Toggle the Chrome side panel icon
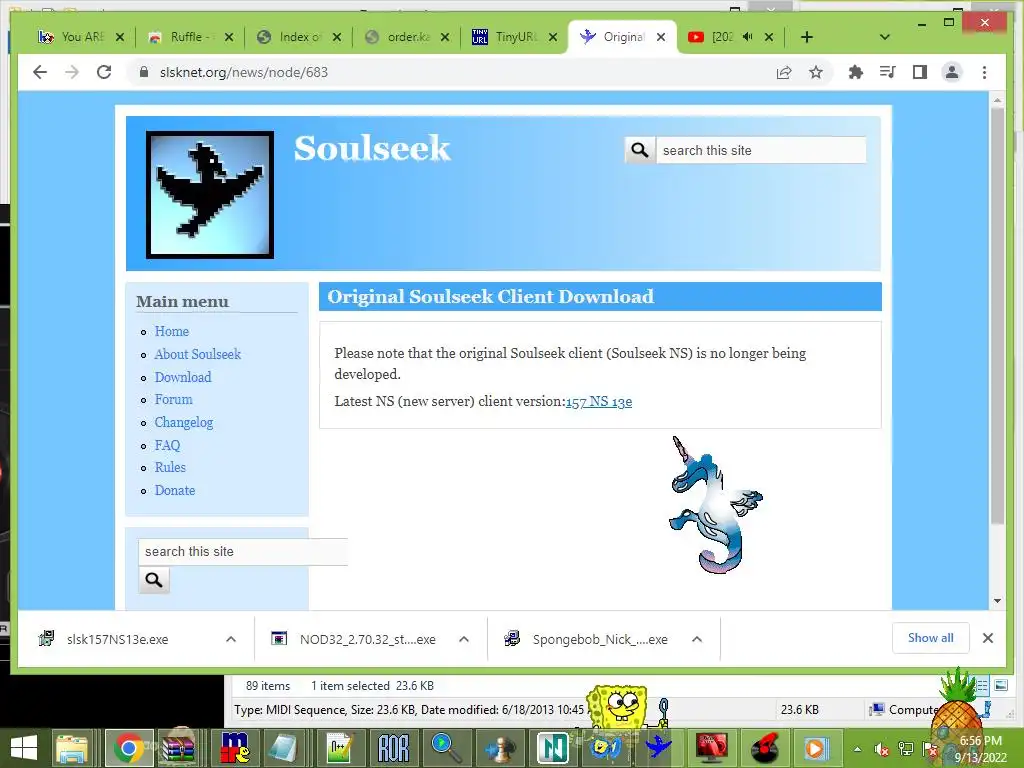1024x768 pixels. (x=920, y=72)
